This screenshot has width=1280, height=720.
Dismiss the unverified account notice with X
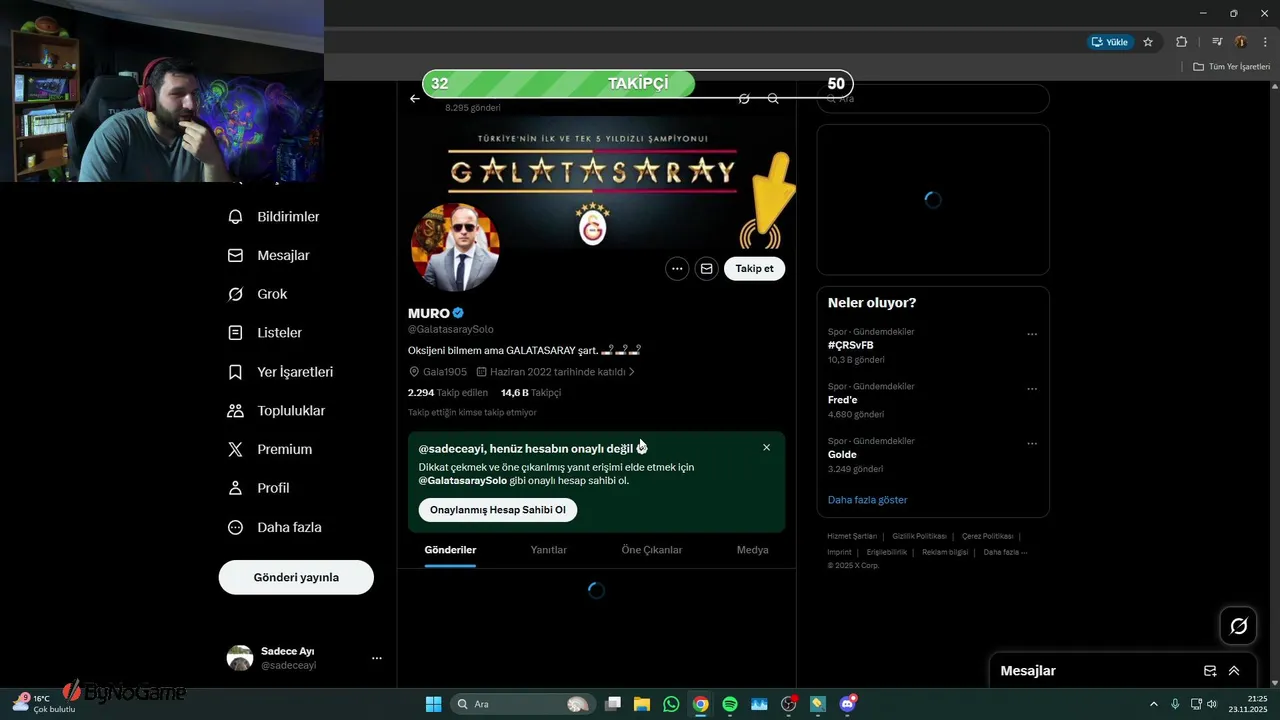click(x=767, y=447)
